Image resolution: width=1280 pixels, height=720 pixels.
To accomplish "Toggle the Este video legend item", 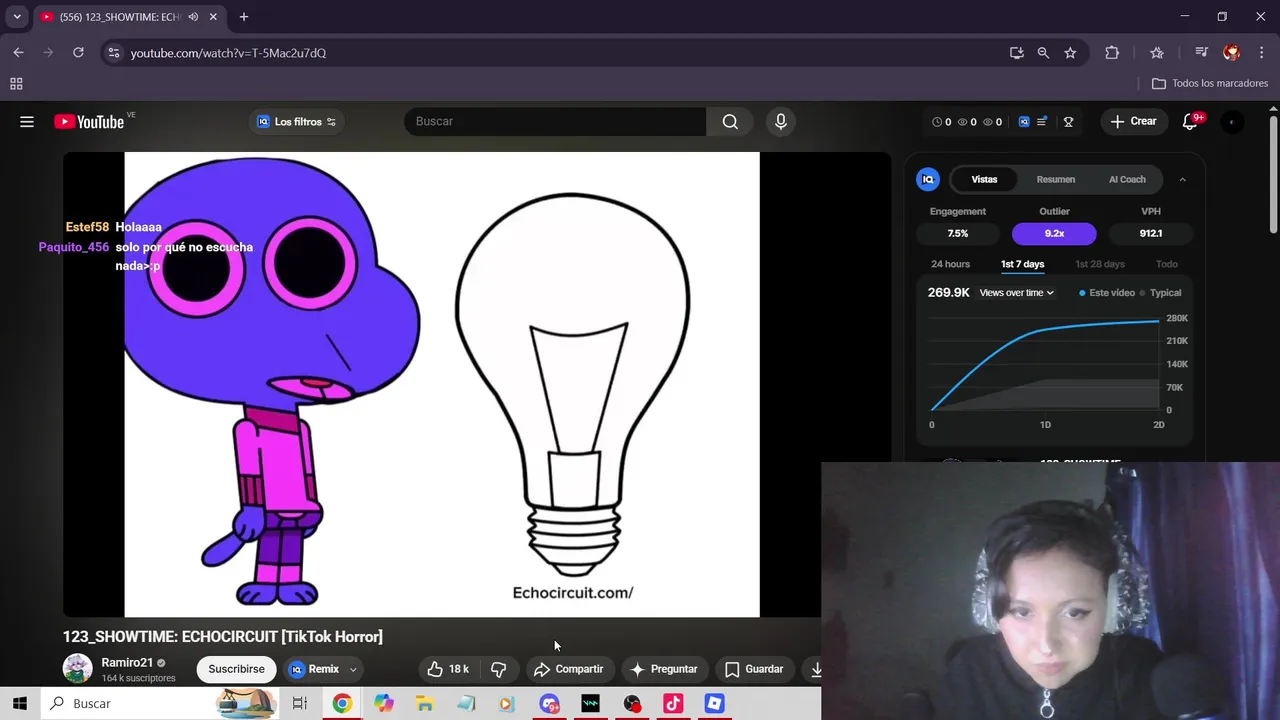I will click(x=1107, y=293).
